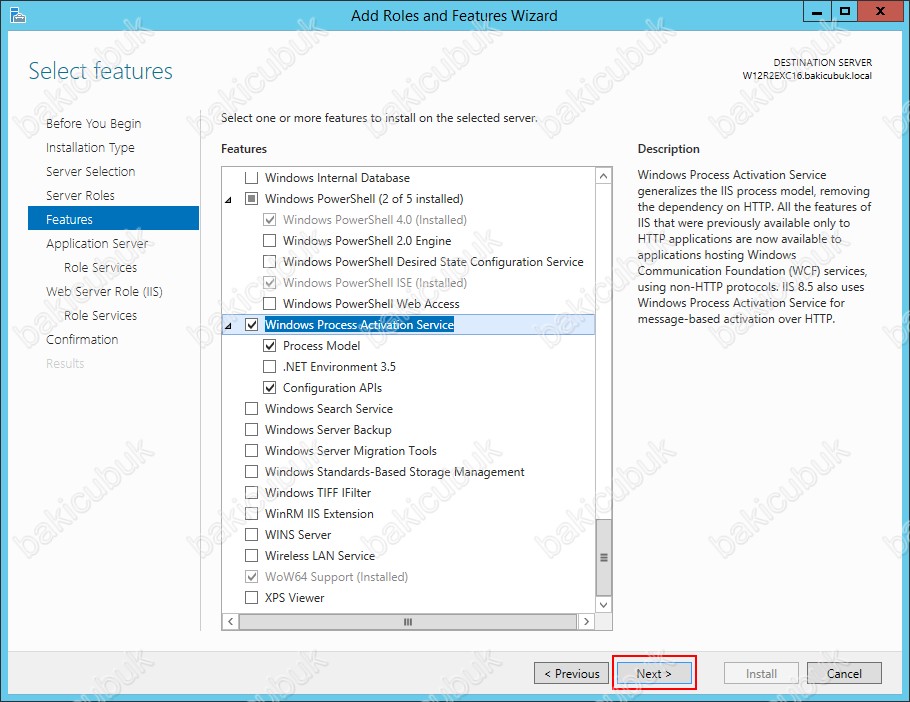The width and height of the screenshot is (910, 702).
Task: Open the Application Server step
Action: (x=97, y=244)
